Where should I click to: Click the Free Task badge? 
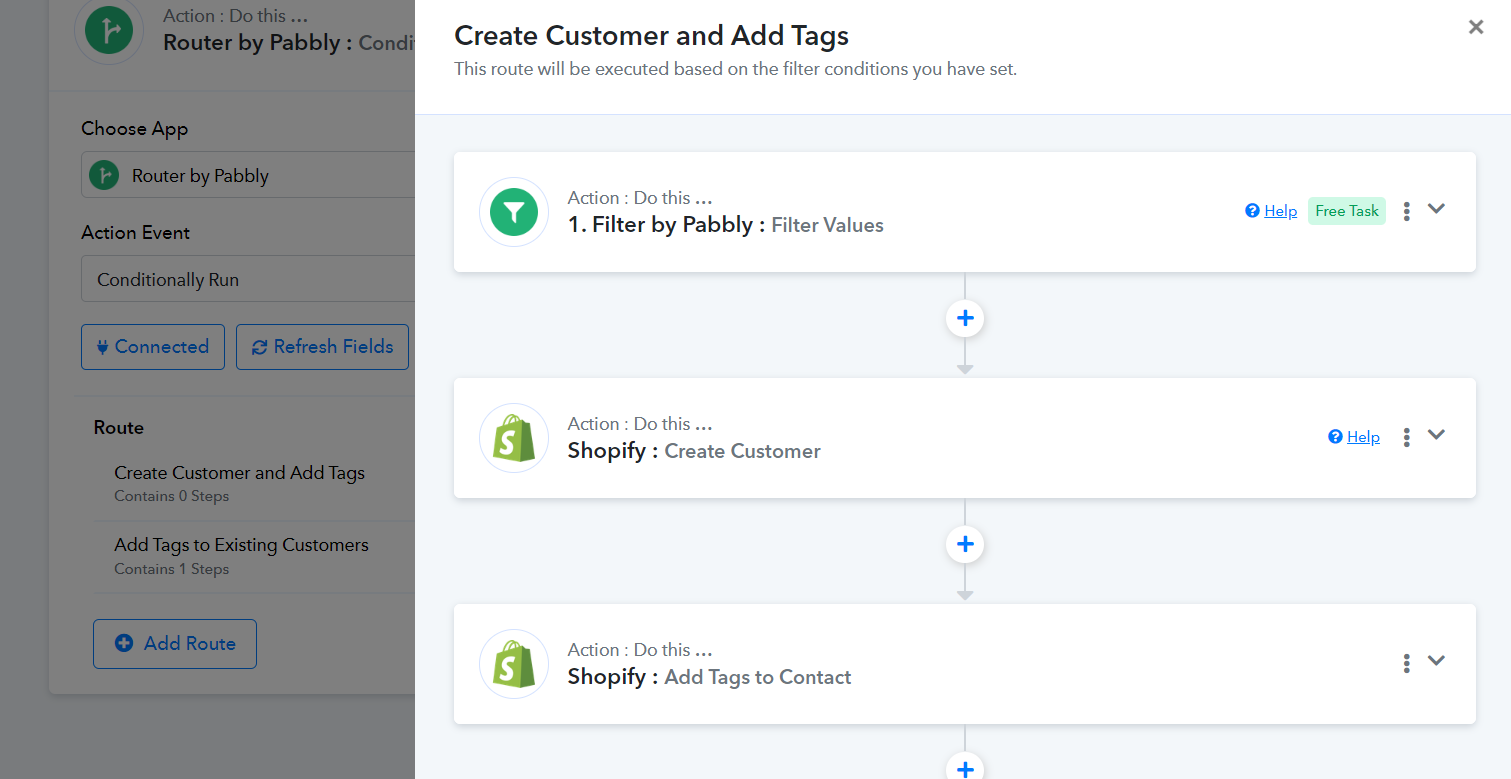click(1347, 211)
